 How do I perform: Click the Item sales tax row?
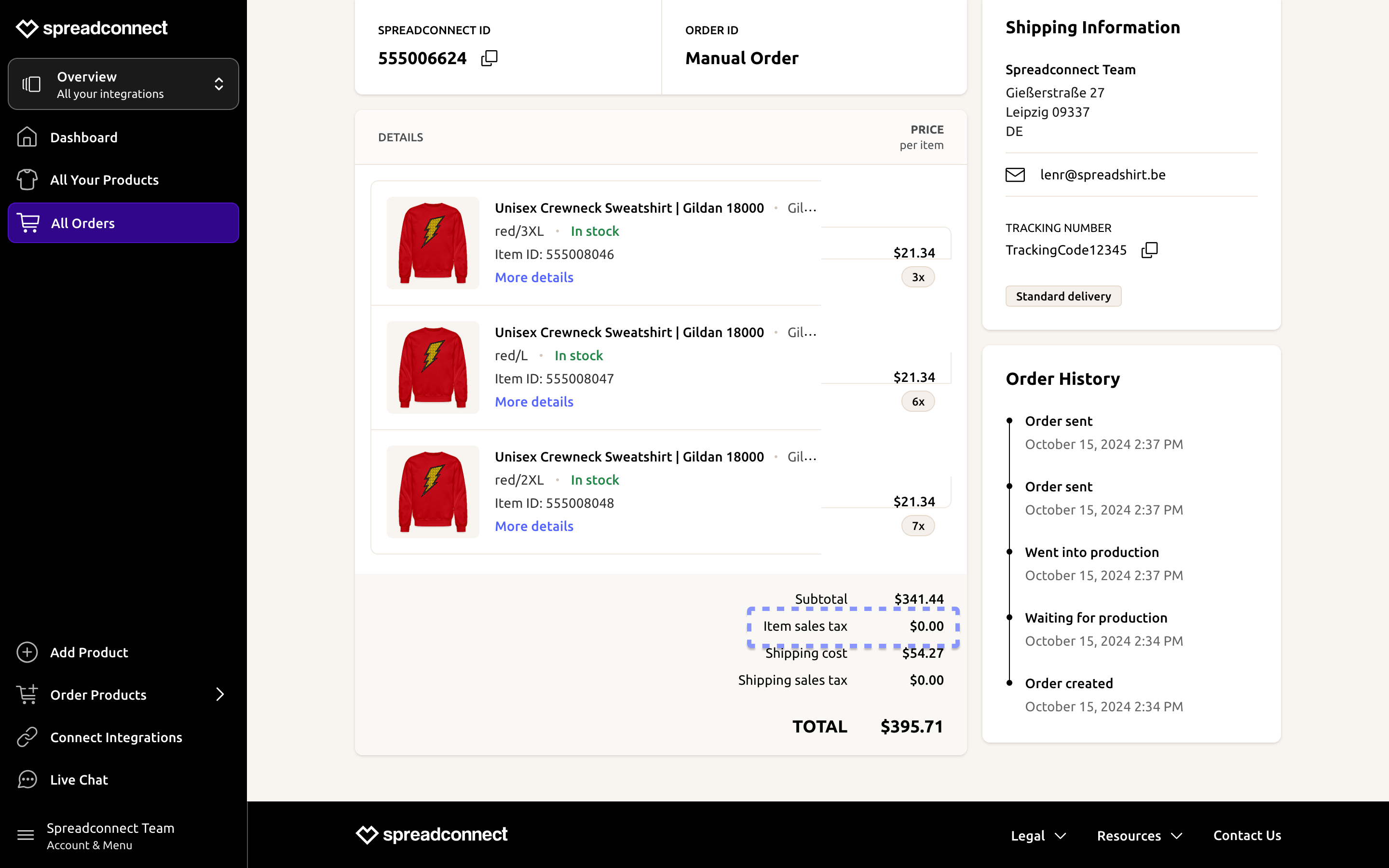pyautogui.click(x=853, y=626)
